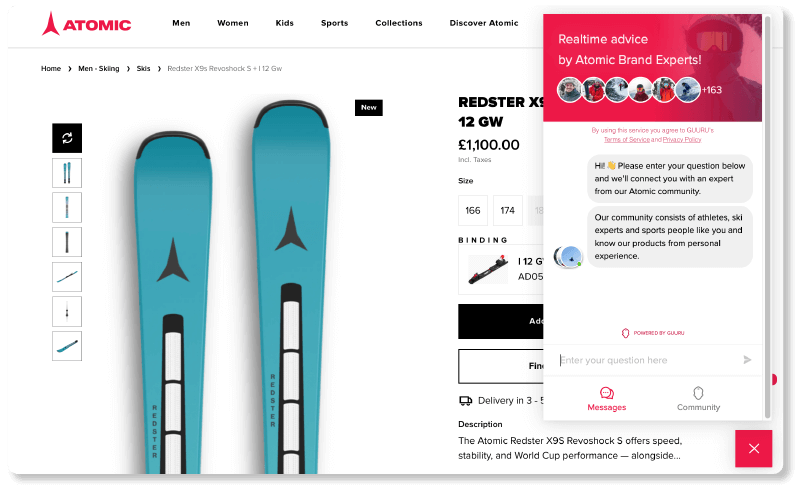The height and width of the screenshot is (489, 801).
Task: Open the Terms of Service link
Action: coord(626,140)
